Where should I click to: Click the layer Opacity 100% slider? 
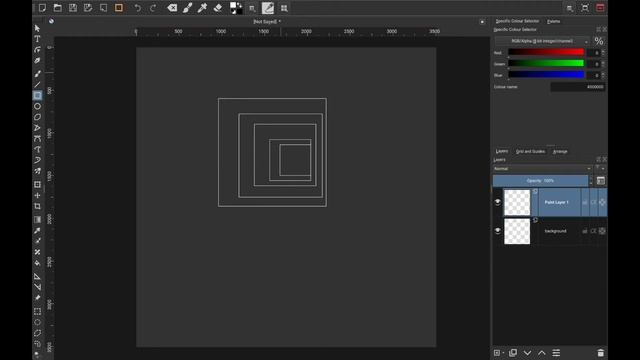[x=540, y=180]
